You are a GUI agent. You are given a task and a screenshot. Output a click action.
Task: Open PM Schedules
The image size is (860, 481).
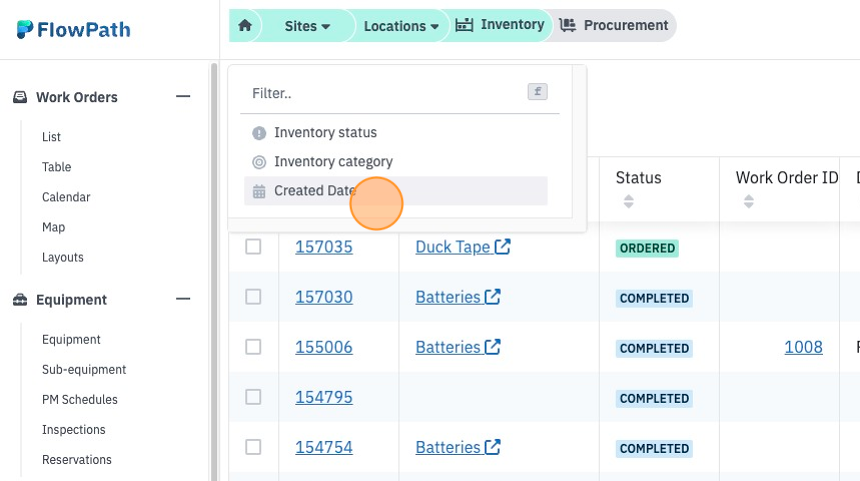click(80, 400)
